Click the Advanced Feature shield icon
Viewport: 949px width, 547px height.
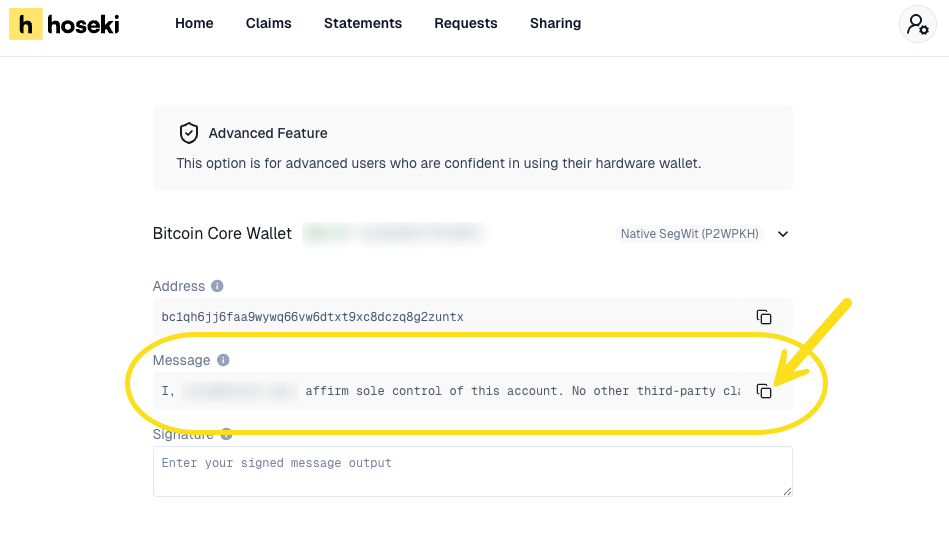tap(188, 133)
